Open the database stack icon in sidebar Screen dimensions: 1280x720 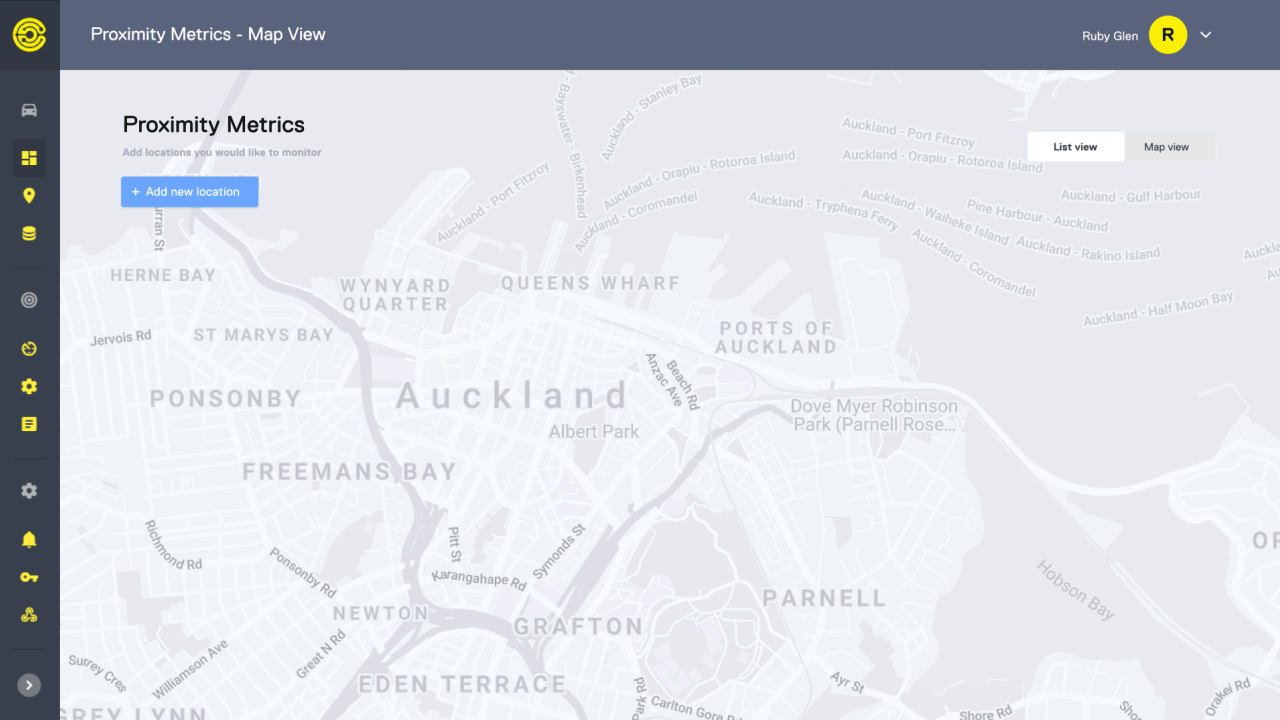click(29, 234)
